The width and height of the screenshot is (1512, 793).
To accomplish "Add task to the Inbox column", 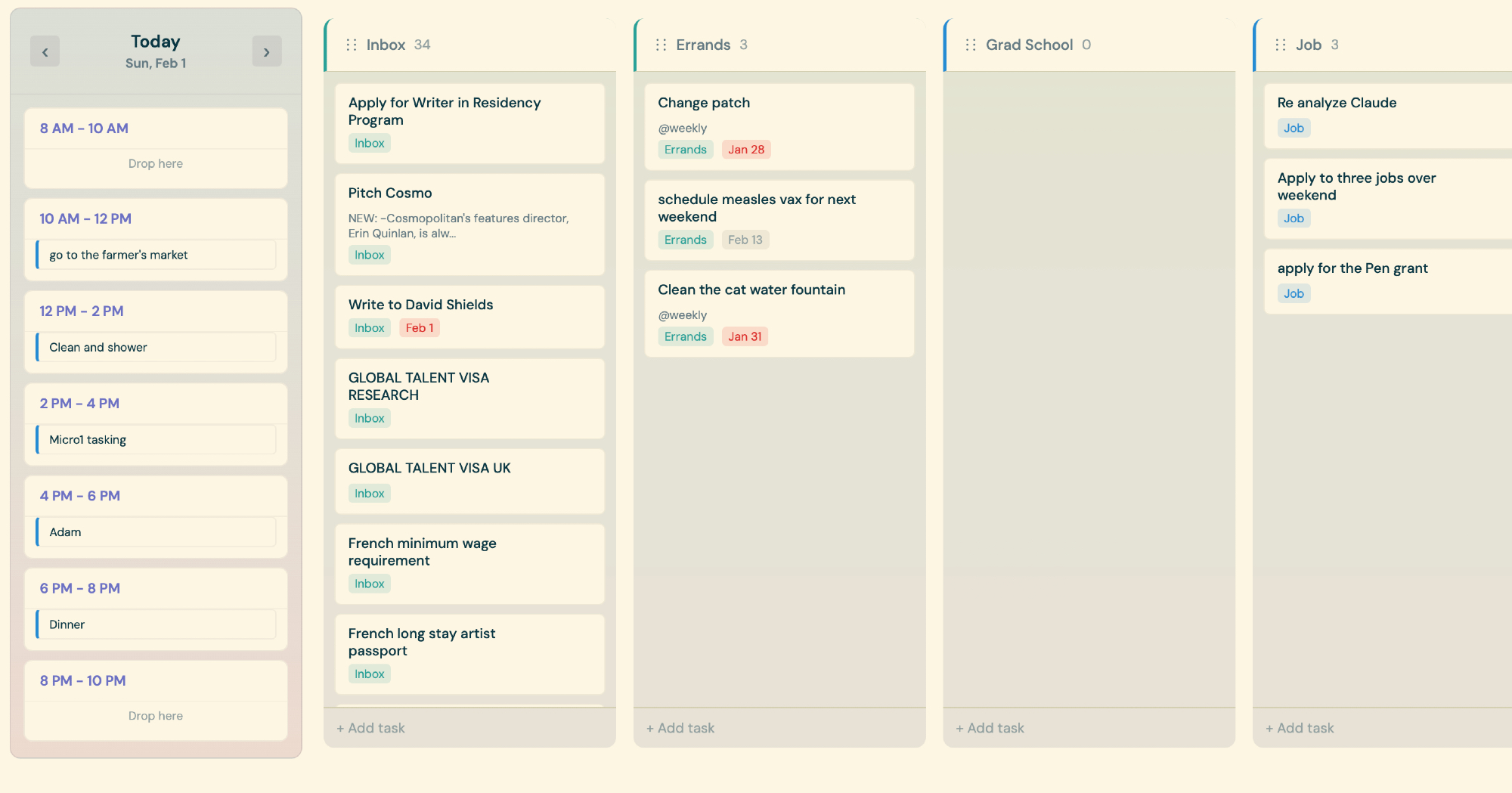I will [370, 728].
